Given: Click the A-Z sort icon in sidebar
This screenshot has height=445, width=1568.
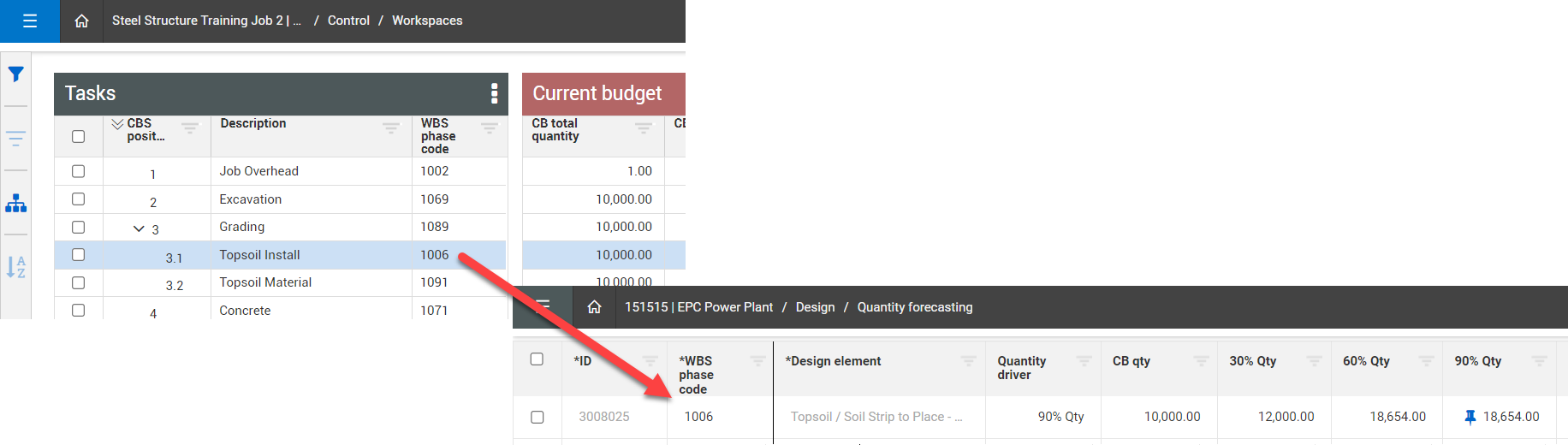Looking at the screenshot, I should 15,267.
